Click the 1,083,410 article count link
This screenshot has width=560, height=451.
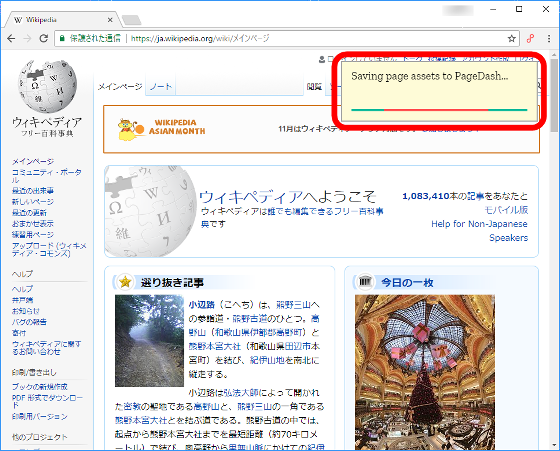click(426, 196)
